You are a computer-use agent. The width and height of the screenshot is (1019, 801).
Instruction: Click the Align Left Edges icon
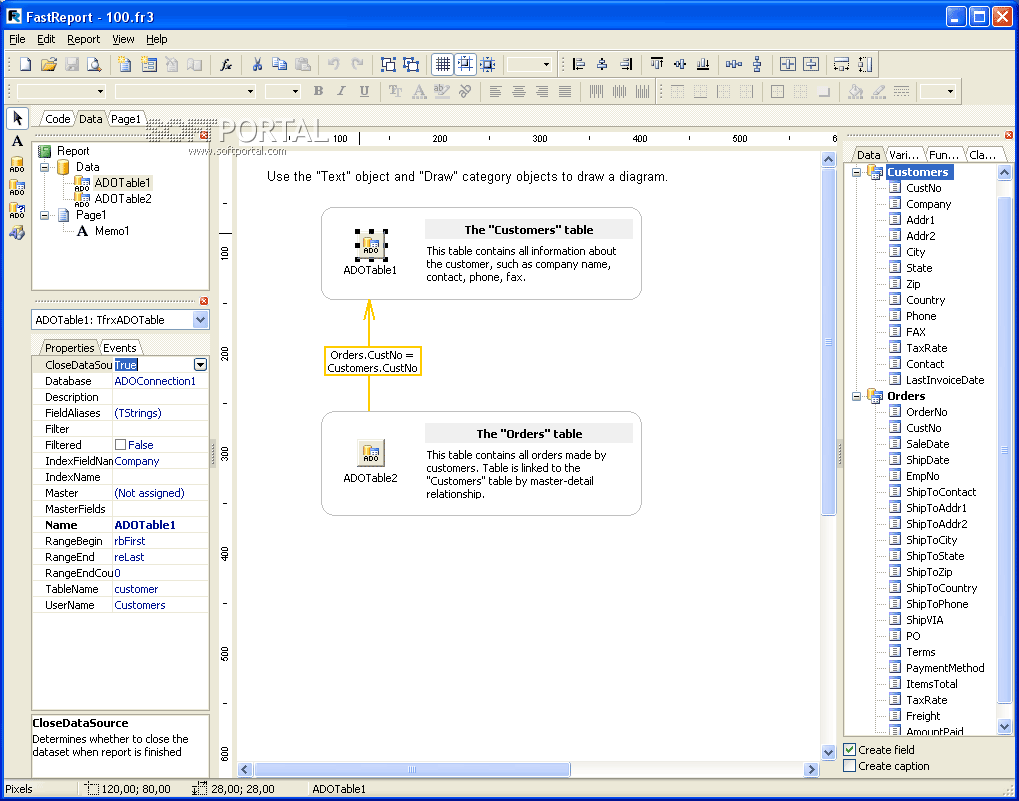[x=579, y=65]
